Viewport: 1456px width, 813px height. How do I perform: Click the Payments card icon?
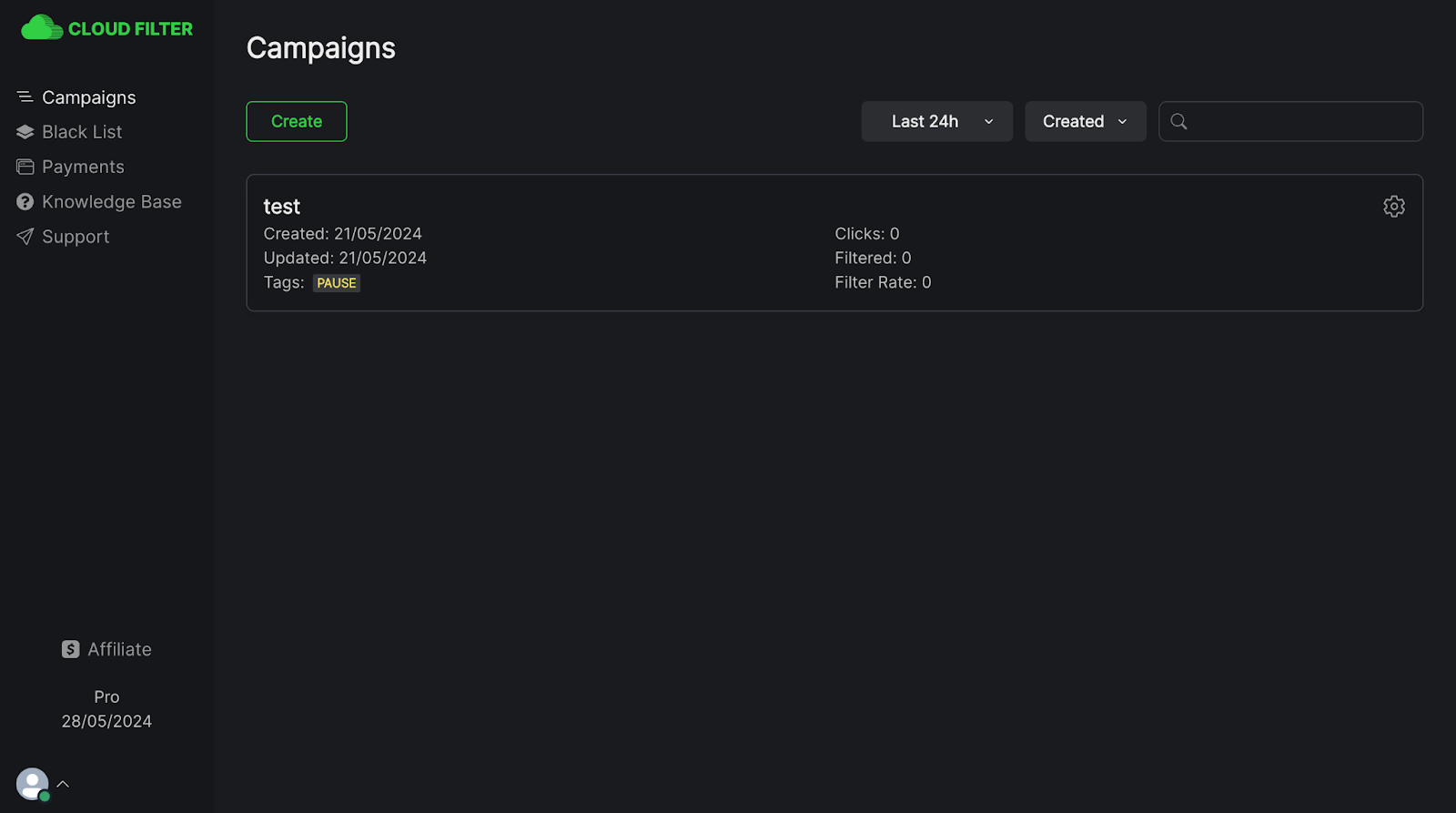[x=25, y=168]
